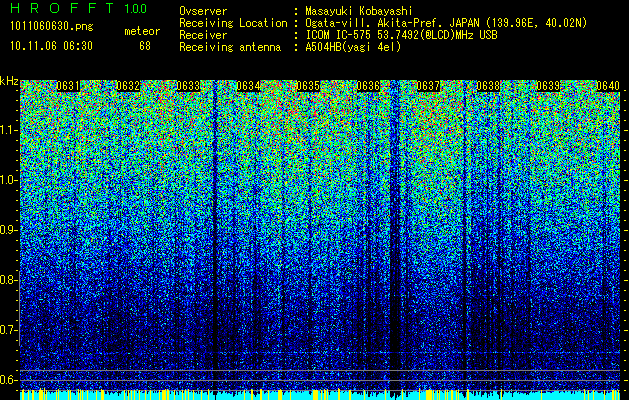Click the 0638 time marker
Screen dimensions: 629x400
[488, 86]
